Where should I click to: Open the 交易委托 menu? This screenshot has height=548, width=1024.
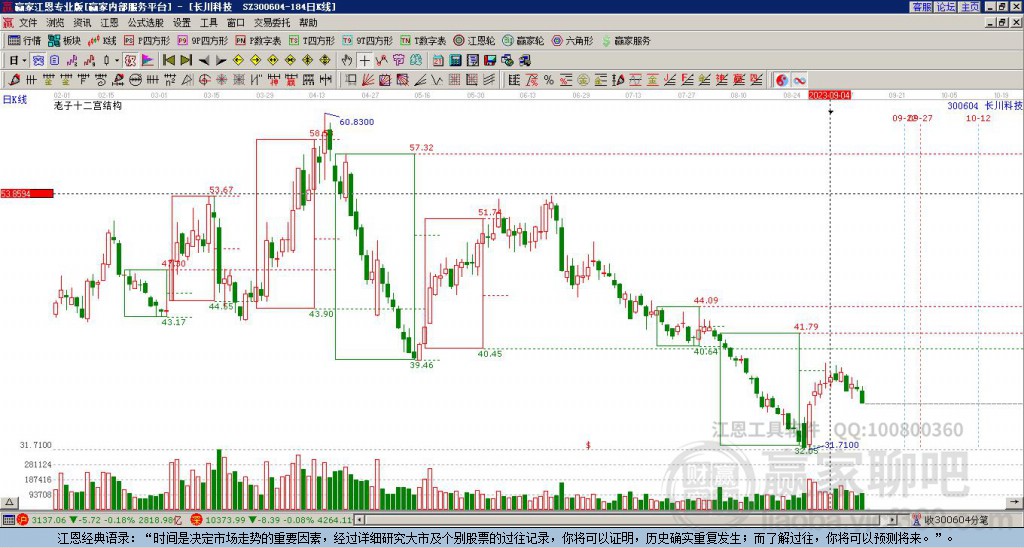click(272, 23)
